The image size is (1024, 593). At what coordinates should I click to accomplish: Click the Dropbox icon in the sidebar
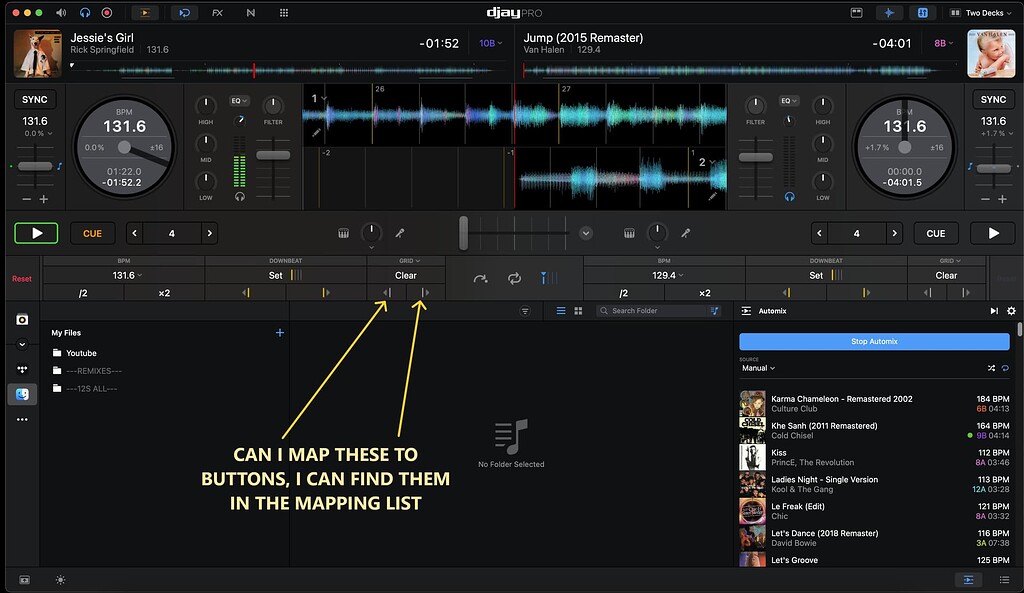pos(22,369)
